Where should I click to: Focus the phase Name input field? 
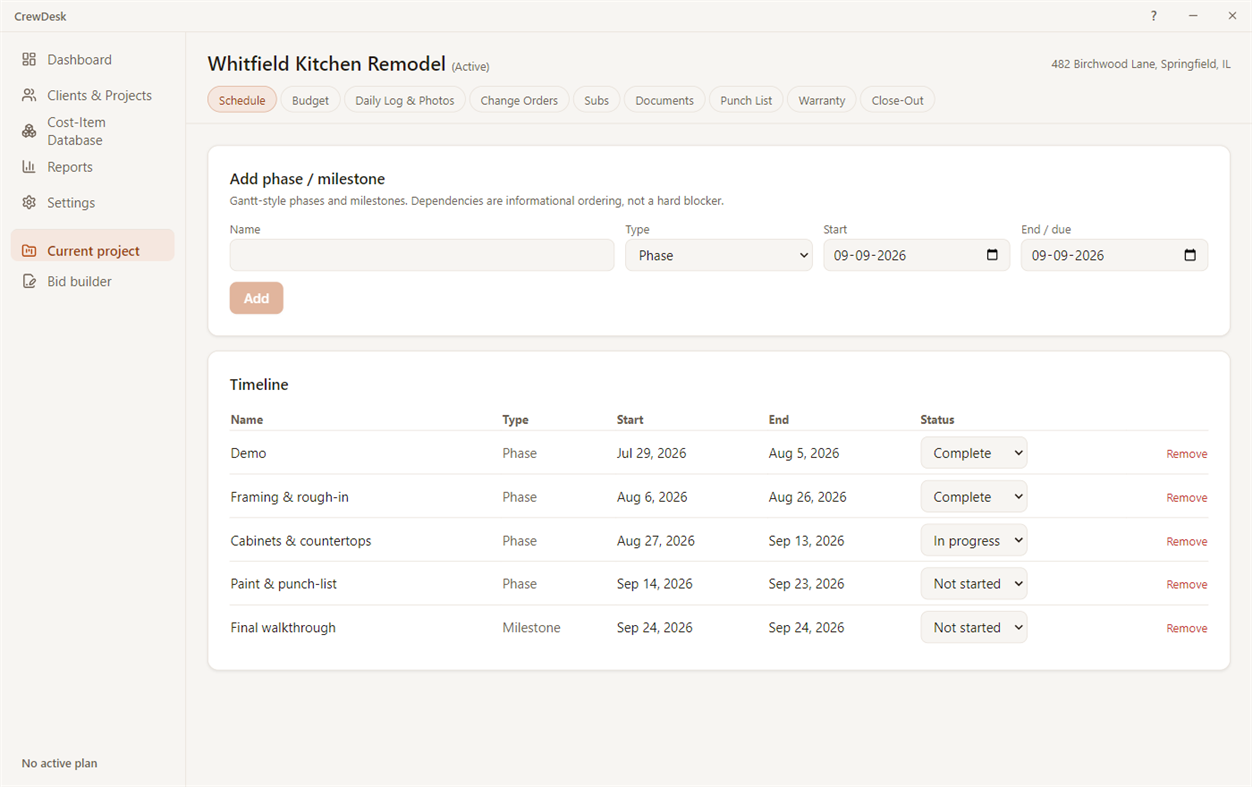tap(422, 255)
